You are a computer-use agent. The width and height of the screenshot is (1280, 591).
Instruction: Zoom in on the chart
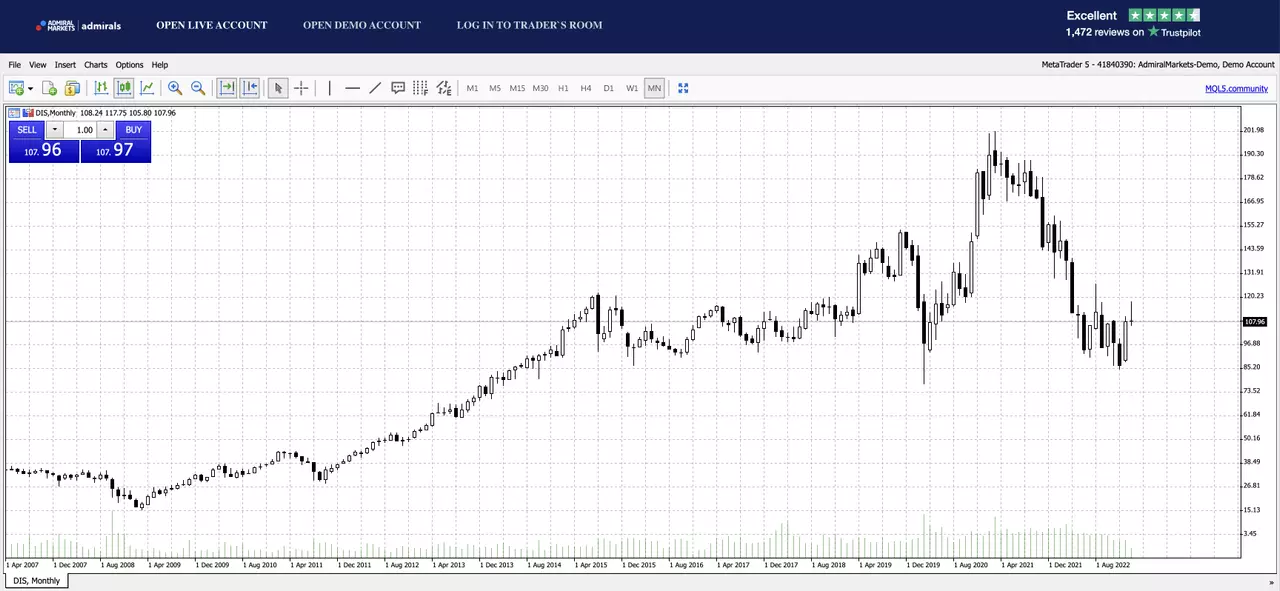point(175,88)
